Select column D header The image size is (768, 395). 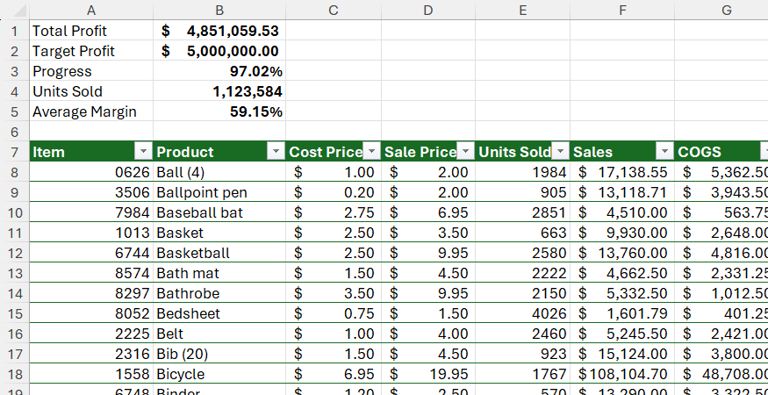click(x=428, y=10)
